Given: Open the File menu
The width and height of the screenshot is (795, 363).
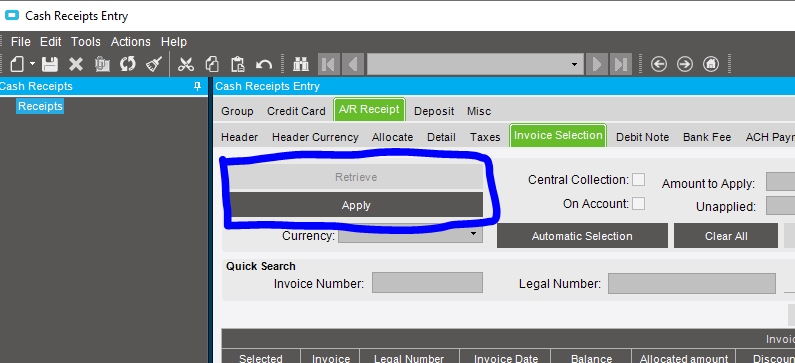Looking at the screenshot, I should [x=21, y=42].
